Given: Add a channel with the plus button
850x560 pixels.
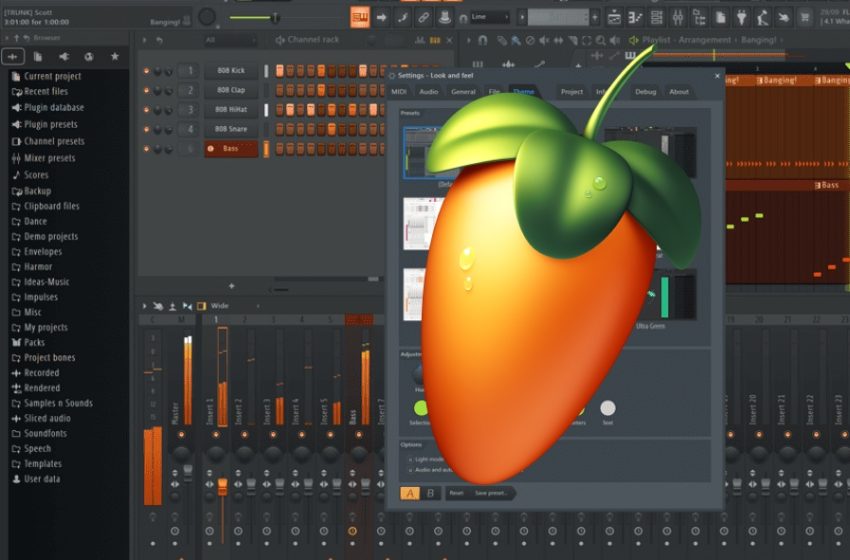Looking at the screenshot, I should pyautogui.click(x=231, y=286).
